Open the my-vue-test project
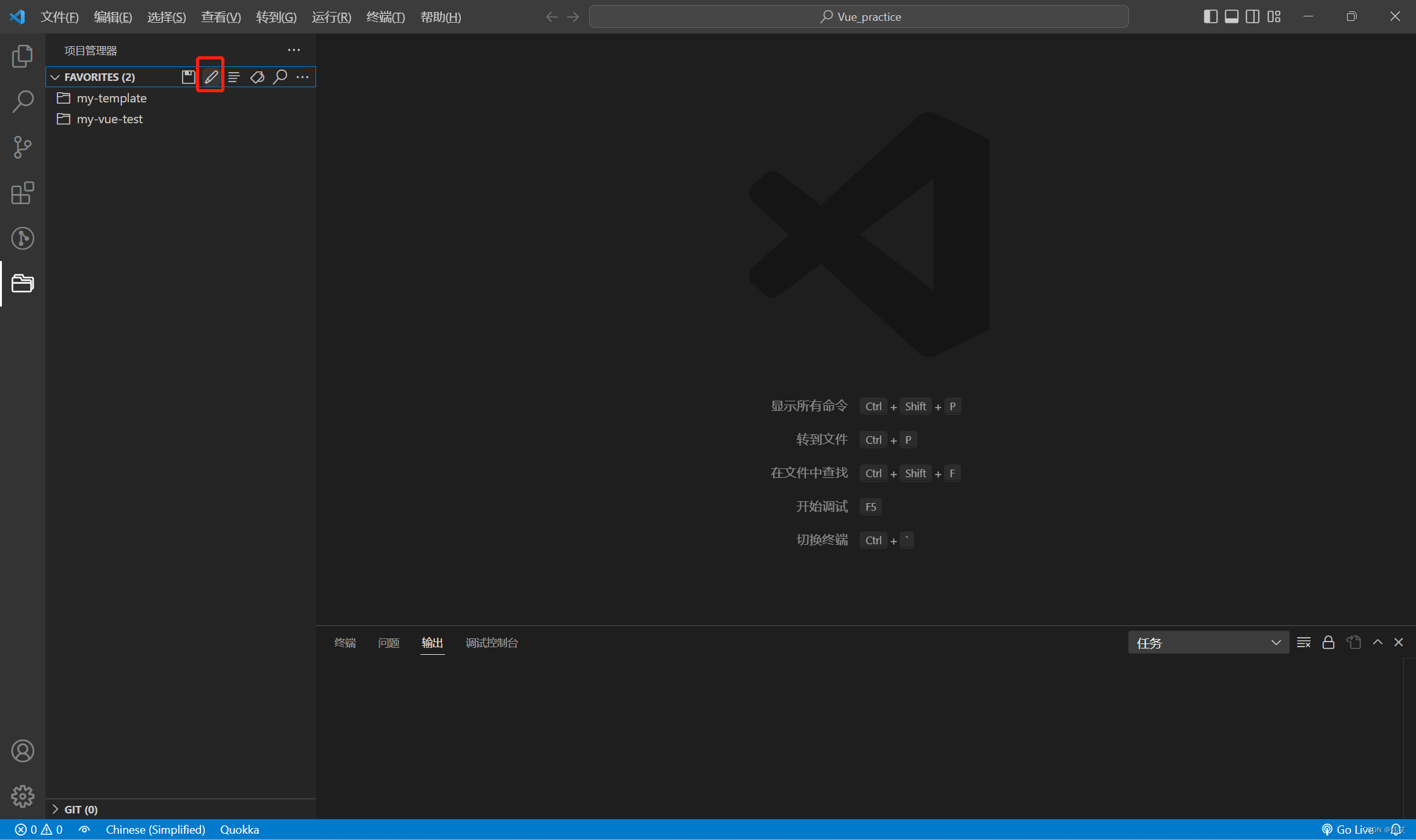 tap(109, 119)
